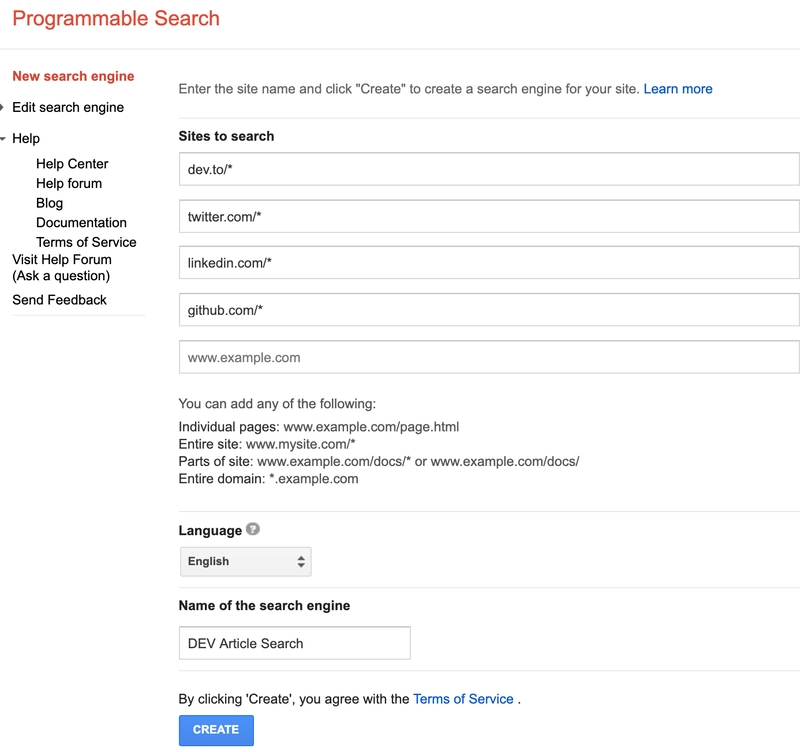The width and height of the screenshot is (800, 752).
Task: Click the dev.to/* site field
Action: [488, 169]
